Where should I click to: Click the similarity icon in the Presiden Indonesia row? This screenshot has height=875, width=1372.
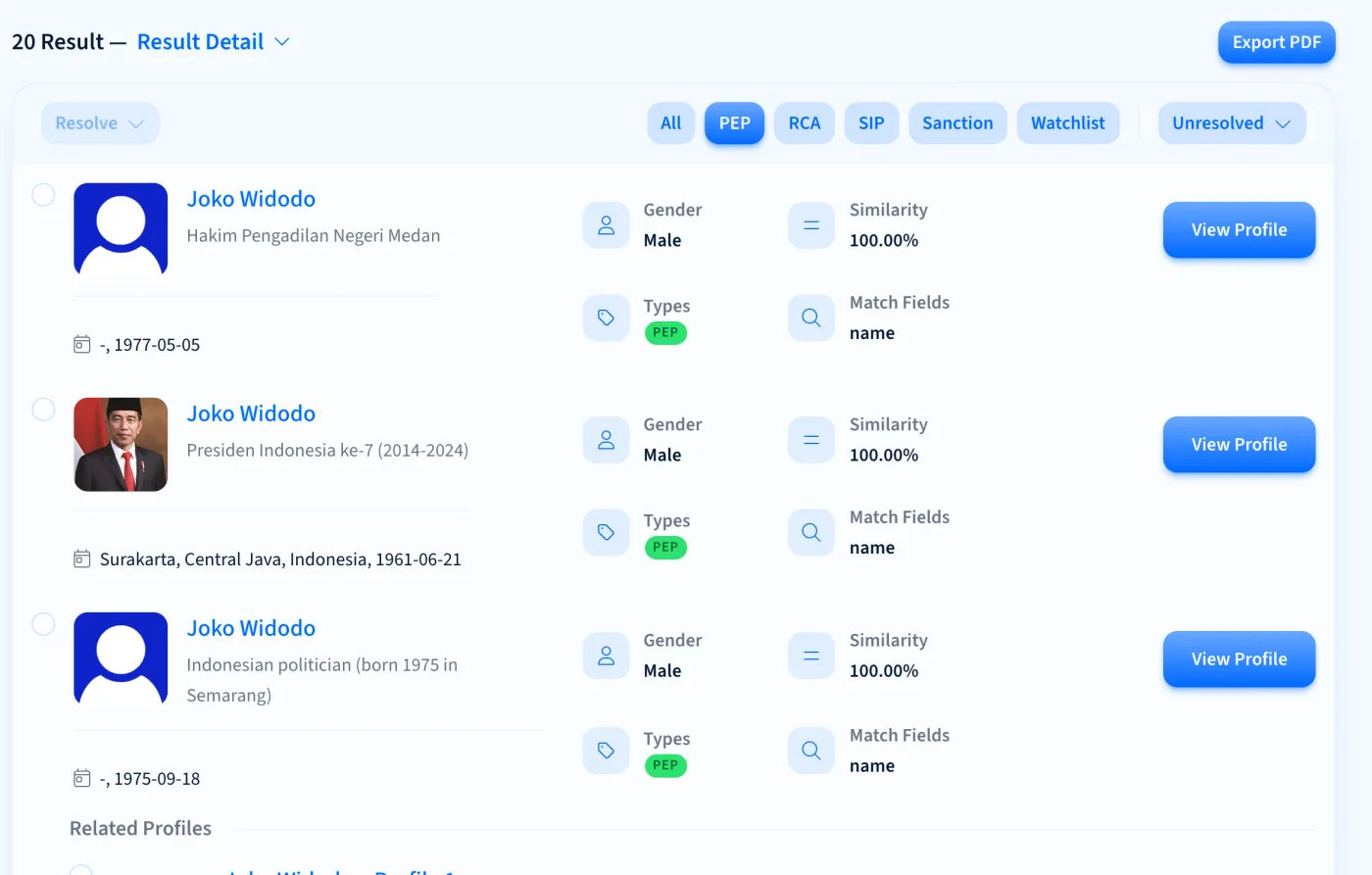click(811, 440)
